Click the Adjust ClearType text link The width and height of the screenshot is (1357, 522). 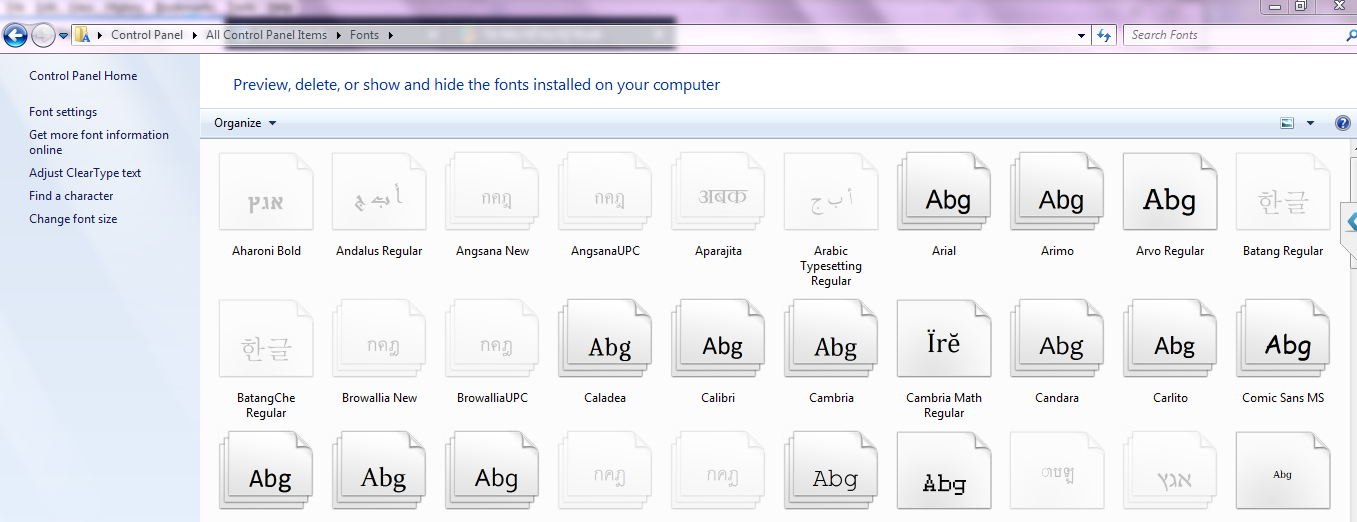click(x=85, y=173)
